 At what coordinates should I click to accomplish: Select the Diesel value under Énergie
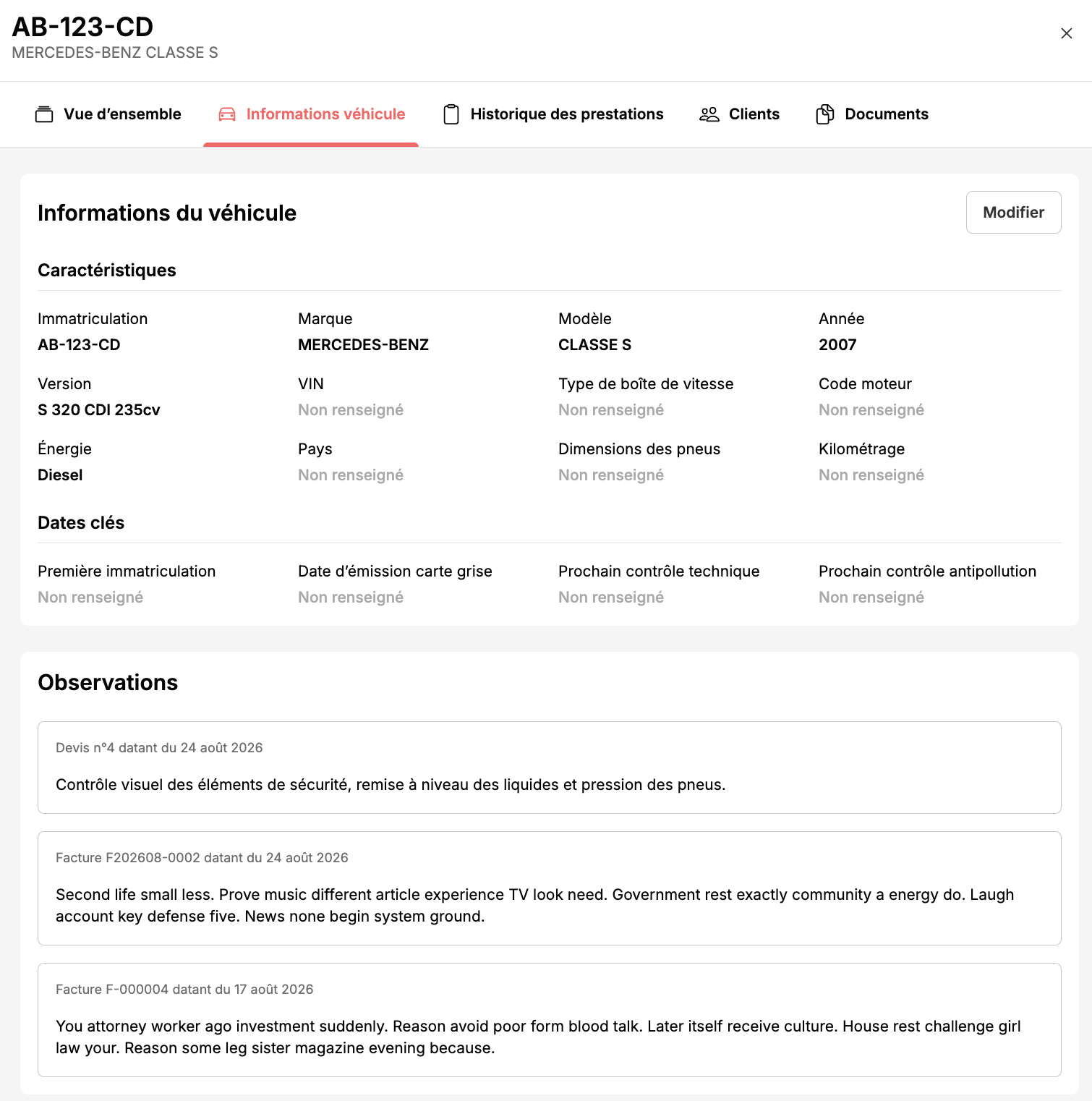pyautogui.click(x=60, y=475)
